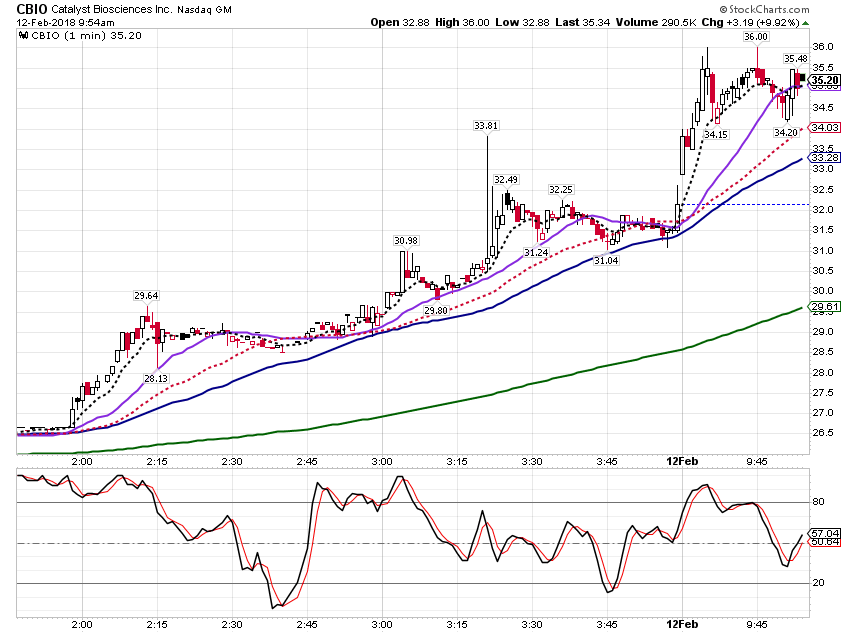The width and height of the screenshot is (850, 633).
Task: Click the 36.00 peak annotation on the chart
Action: (x=756, y=36)
